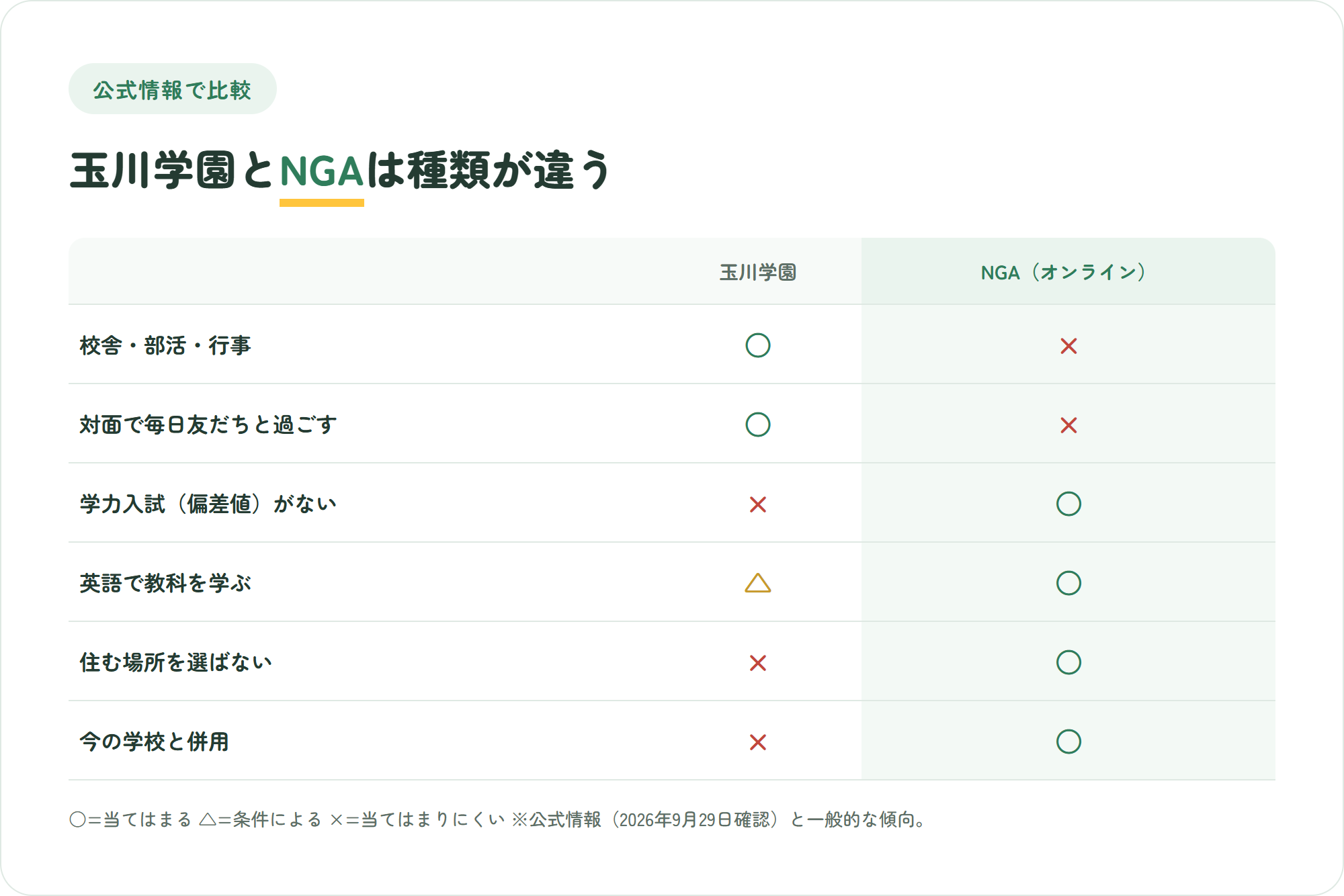1344x896 pixels.
Task: Click the triangle icon in 英語で教科を学ぶ row
Action: 758,583
